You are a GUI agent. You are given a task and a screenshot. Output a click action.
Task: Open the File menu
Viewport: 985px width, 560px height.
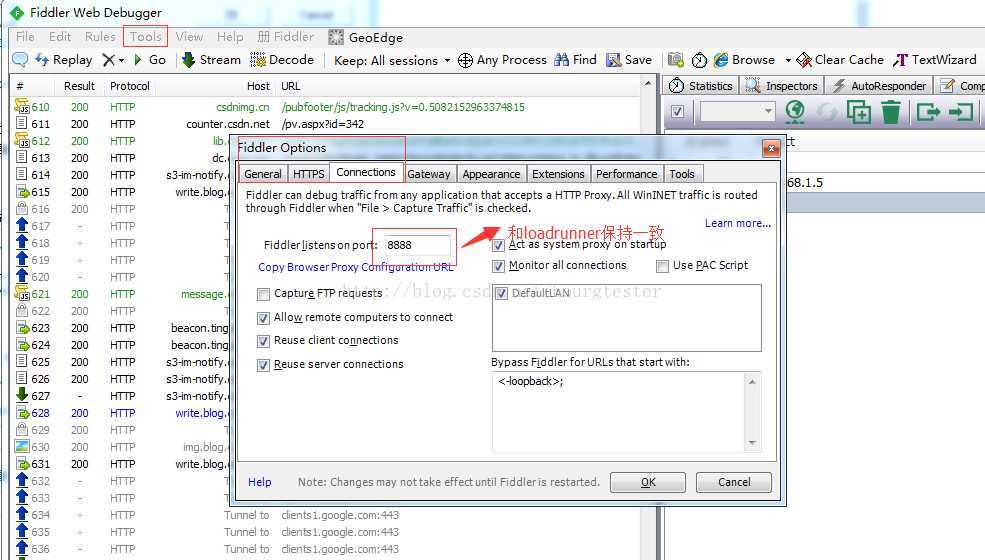coord(25,37)
